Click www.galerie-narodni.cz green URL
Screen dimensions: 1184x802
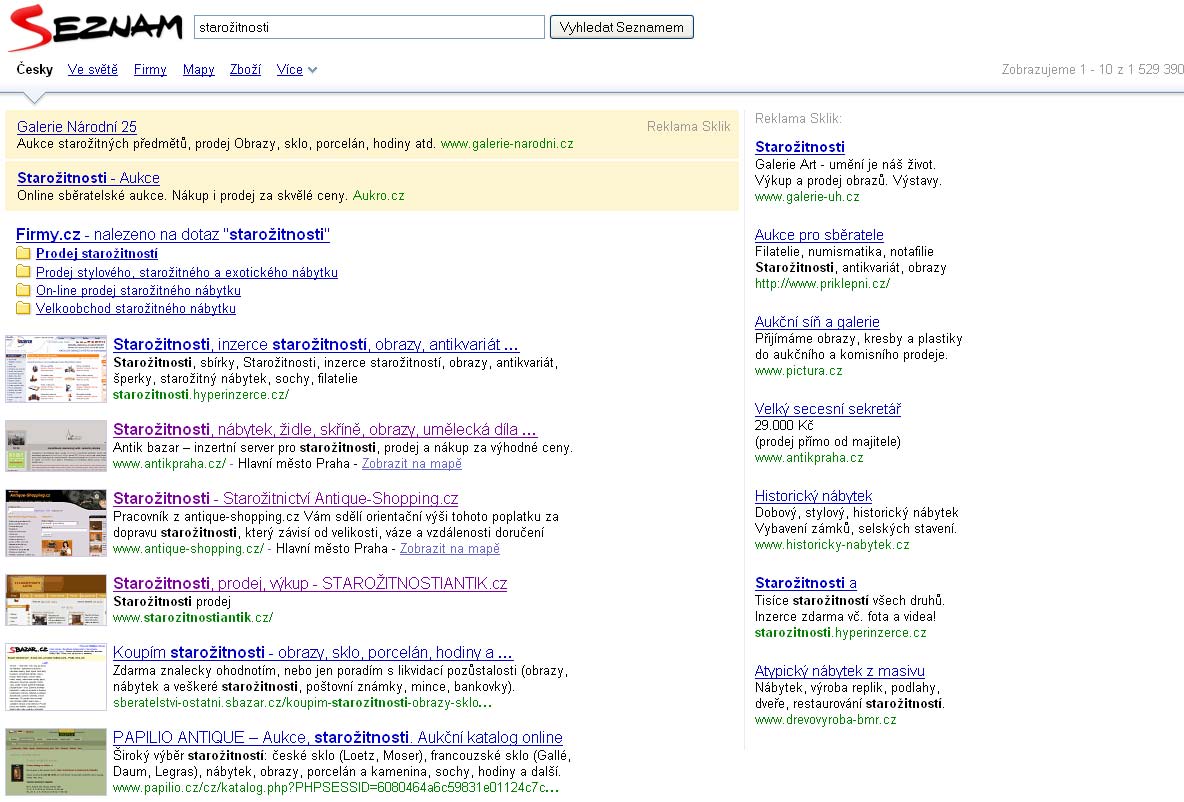pos(507,143)
